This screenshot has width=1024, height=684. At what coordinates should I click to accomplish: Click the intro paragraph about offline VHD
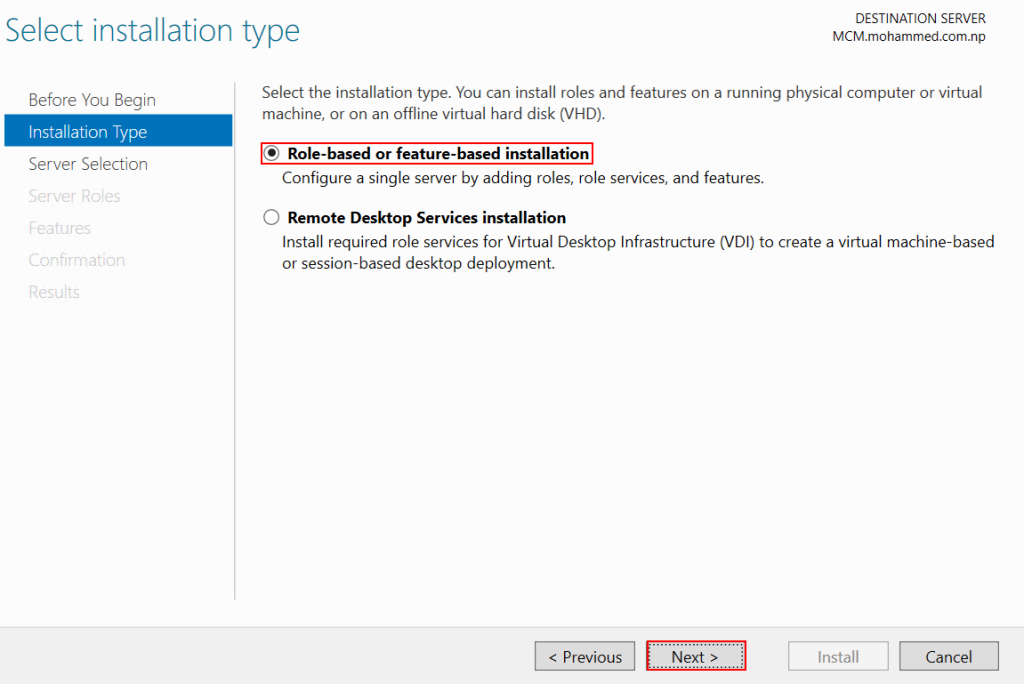621,103
